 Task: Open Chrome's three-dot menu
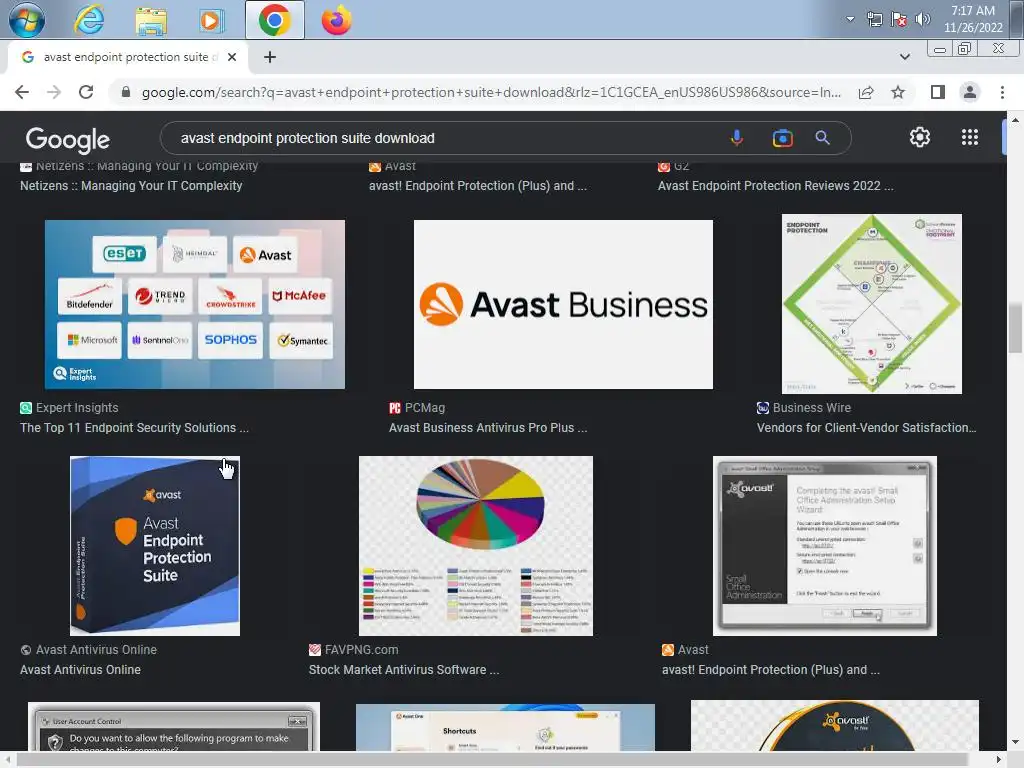point(1002,92)
